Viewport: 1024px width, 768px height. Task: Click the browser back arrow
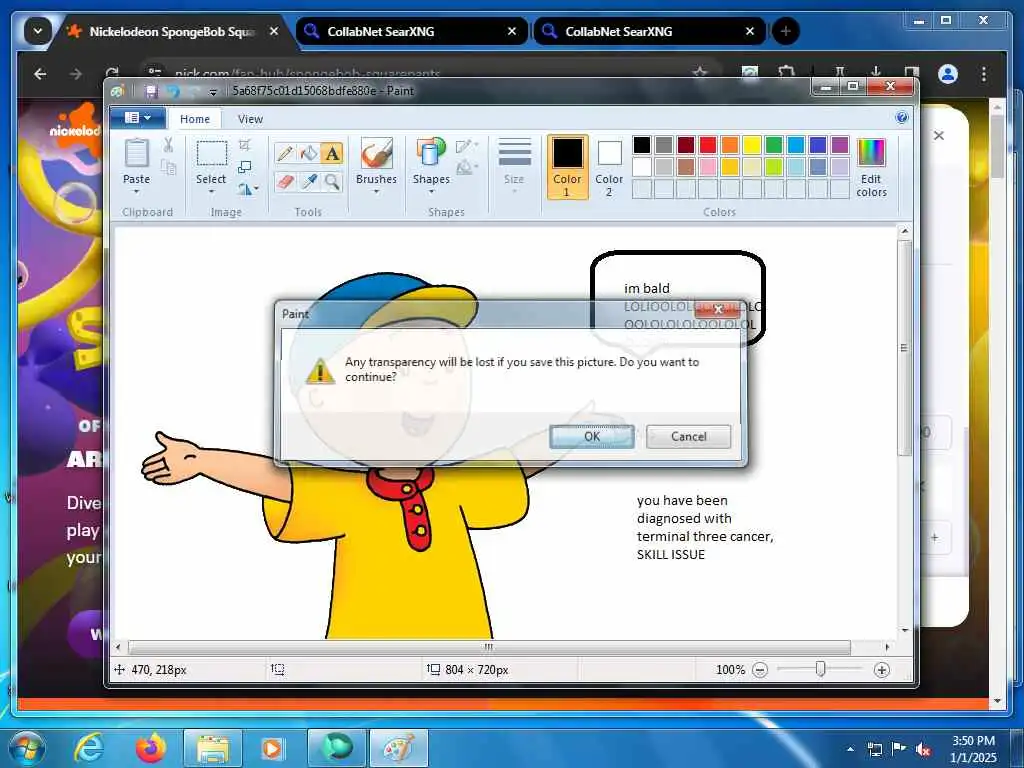[40, 74]
